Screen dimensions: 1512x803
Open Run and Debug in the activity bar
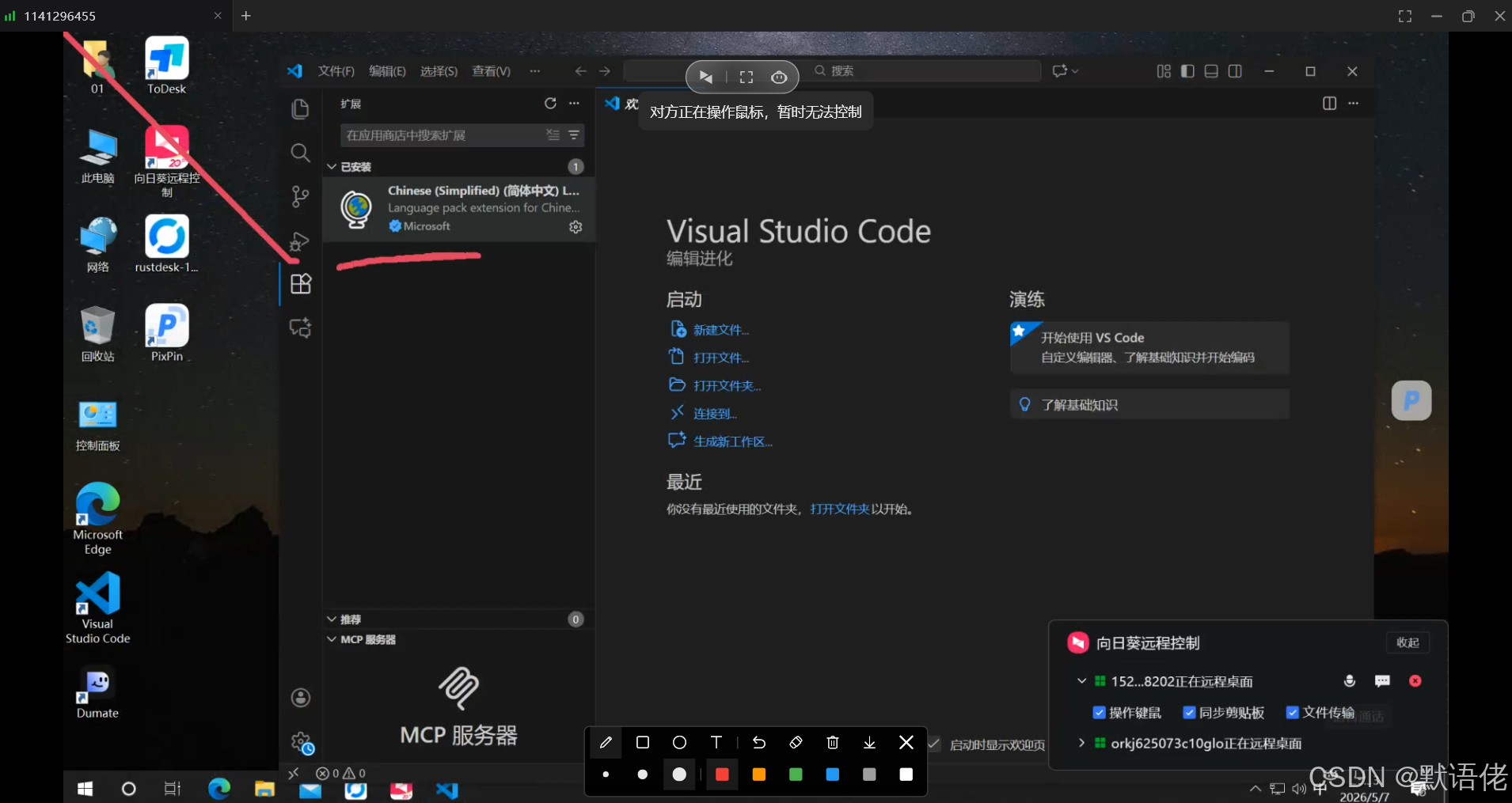(300, 241)
